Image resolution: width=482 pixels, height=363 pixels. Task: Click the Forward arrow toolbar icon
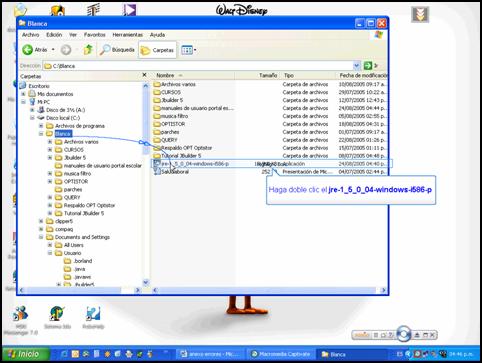tap(66, 50)
